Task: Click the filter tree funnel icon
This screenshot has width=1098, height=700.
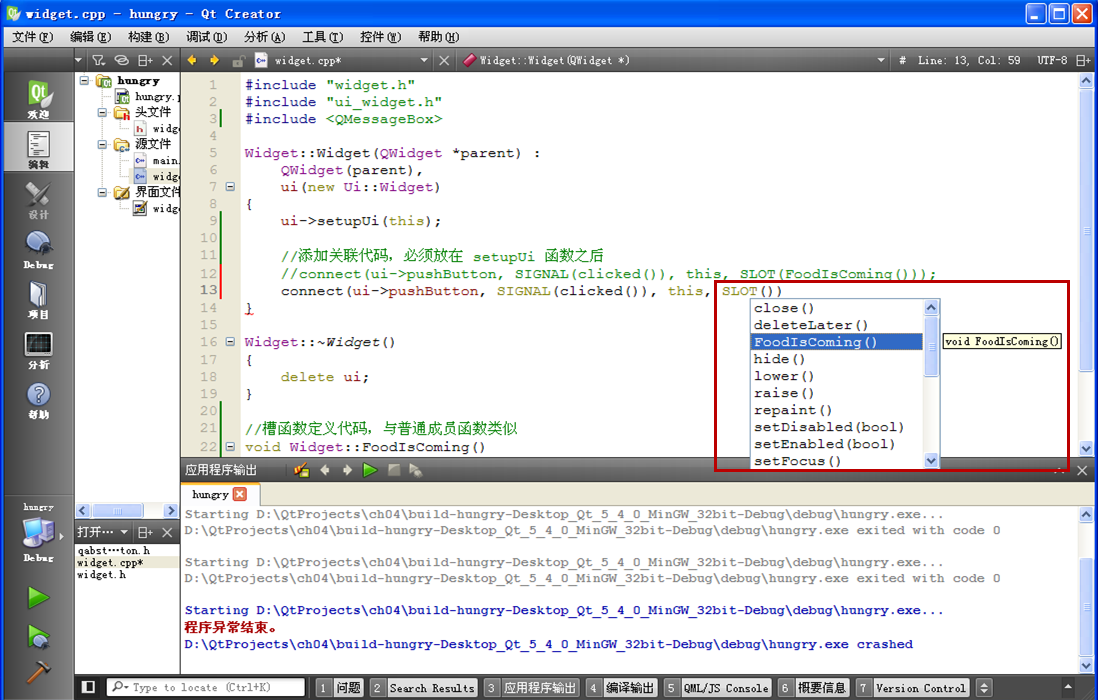Action: point(99,60)
